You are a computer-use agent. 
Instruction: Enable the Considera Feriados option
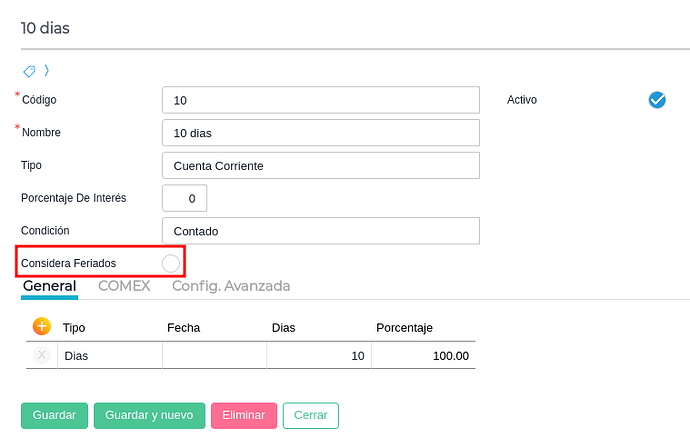(x=171, y=263)
